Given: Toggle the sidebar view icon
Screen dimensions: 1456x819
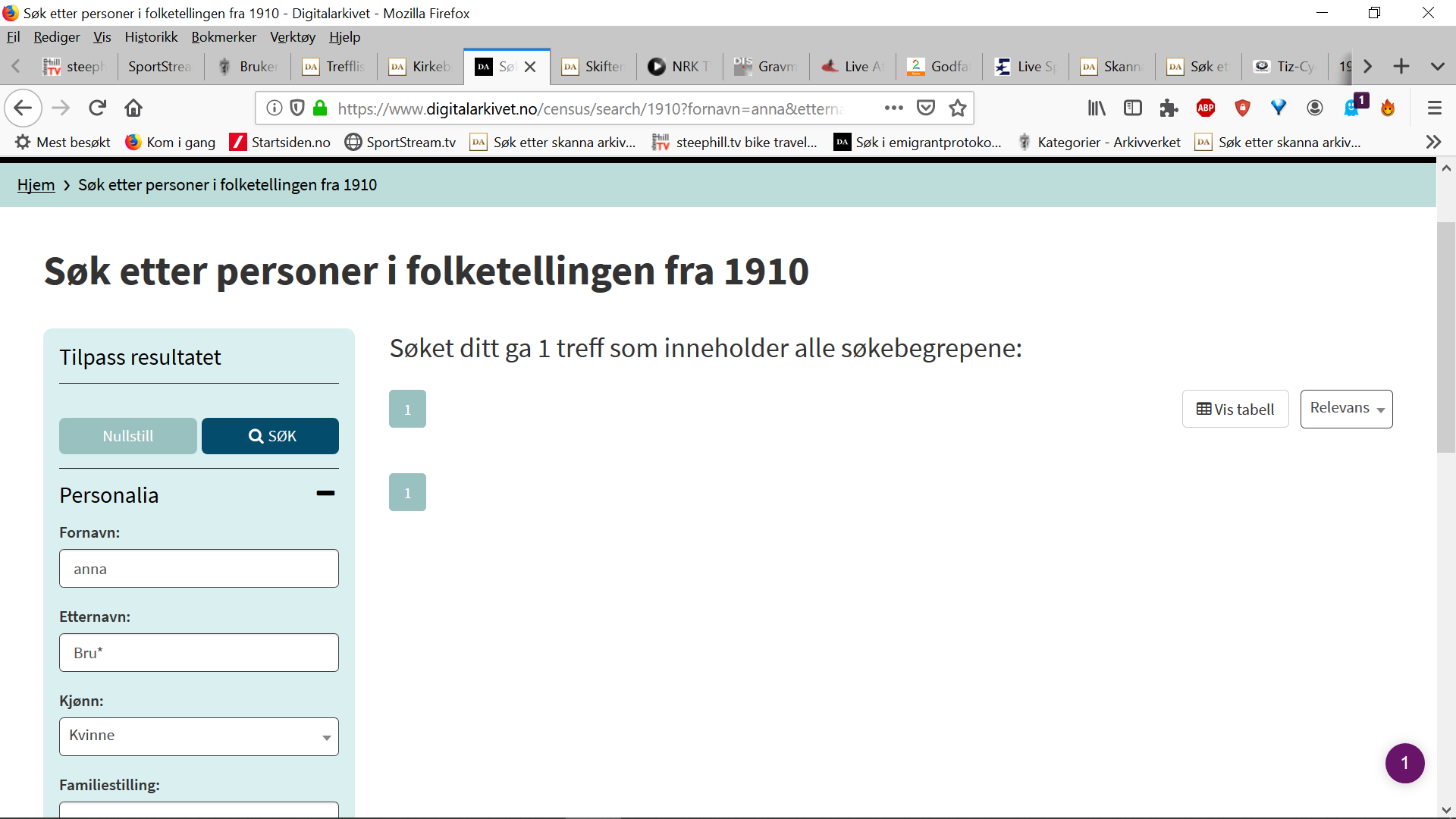Looking at the screenshot, I should pos(1133,108).
